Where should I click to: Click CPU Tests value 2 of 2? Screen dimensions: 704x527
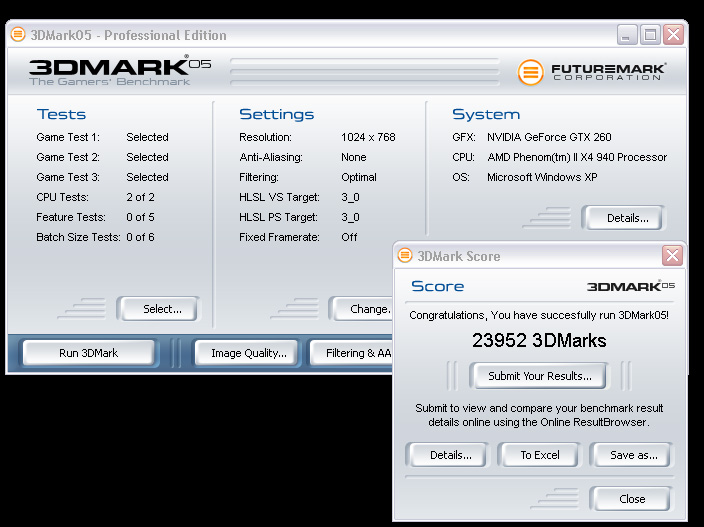[140, 197]
